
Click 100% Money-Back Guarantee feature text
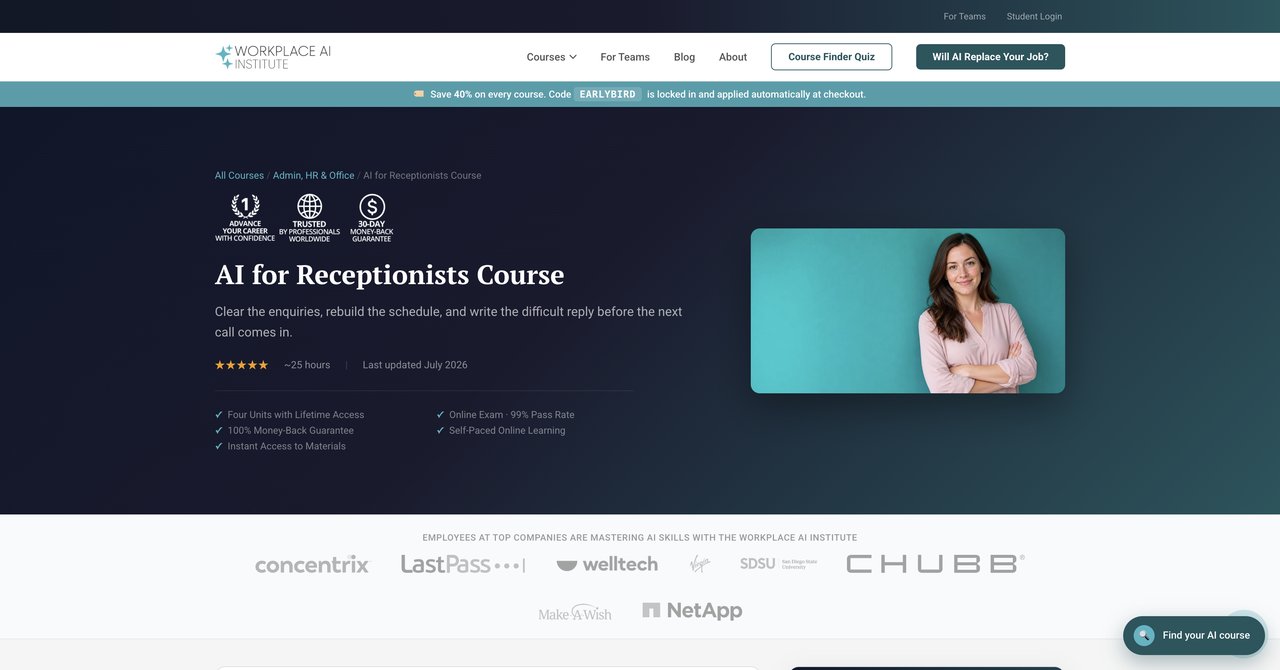291,431
